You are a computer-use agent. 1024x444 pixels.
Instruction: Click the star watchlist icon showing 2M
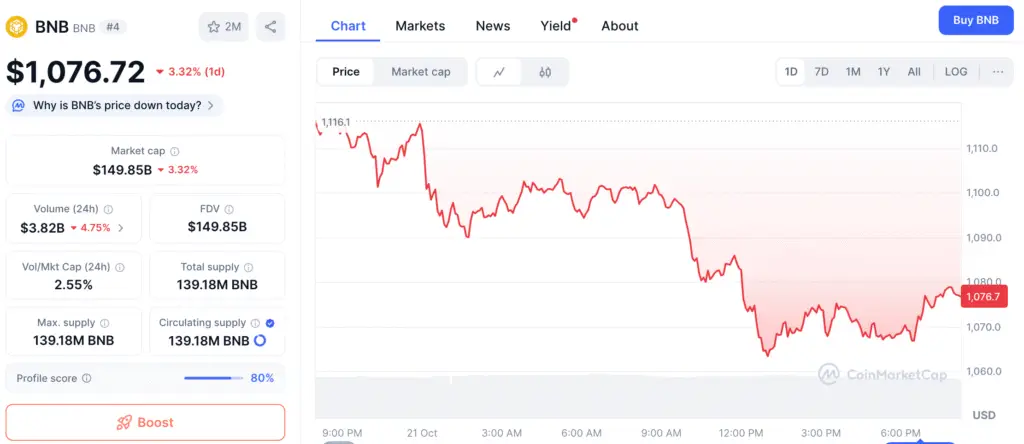224,27
